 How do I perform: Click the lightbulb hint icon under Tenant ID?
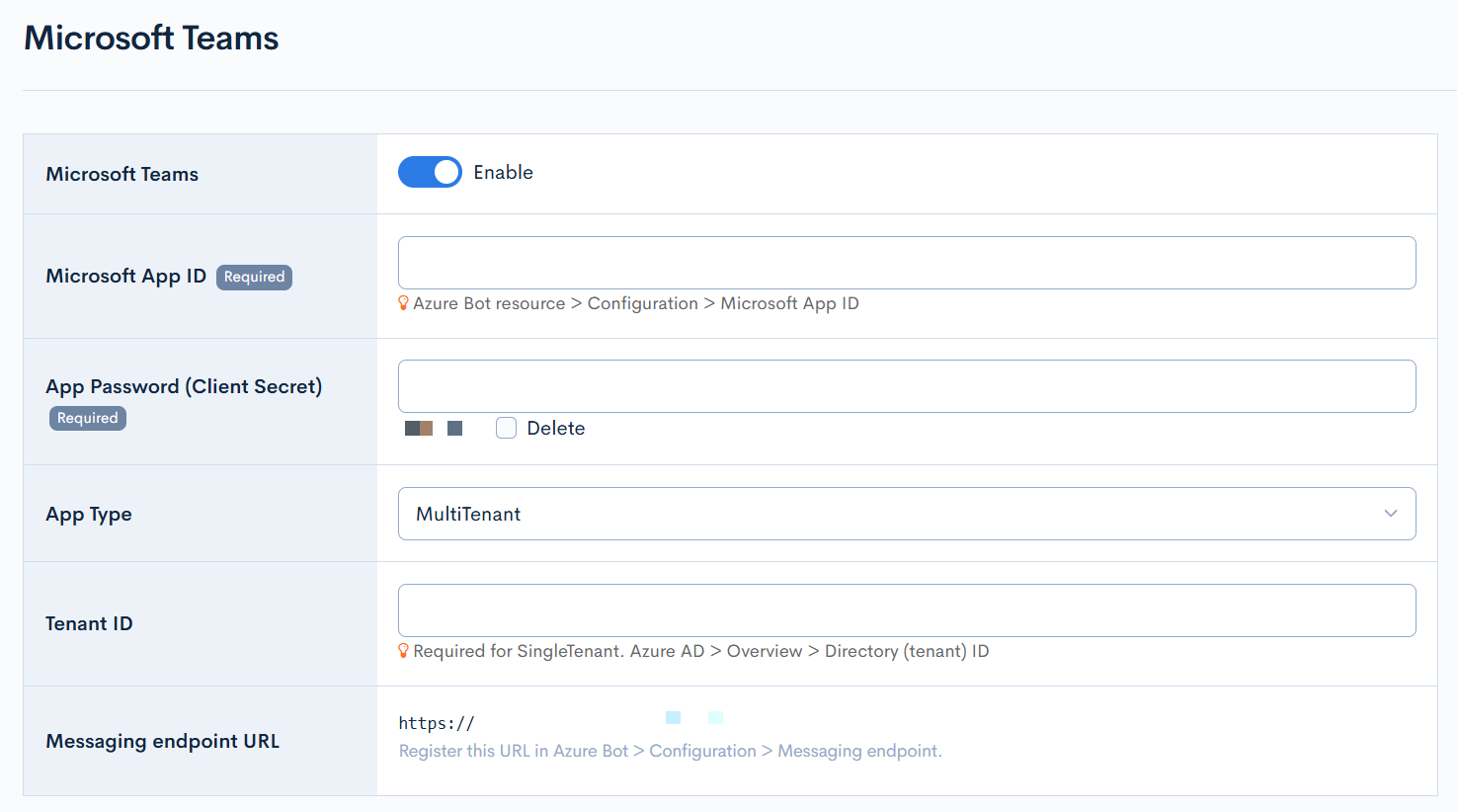pyautogui.click(x=403, y=651)
